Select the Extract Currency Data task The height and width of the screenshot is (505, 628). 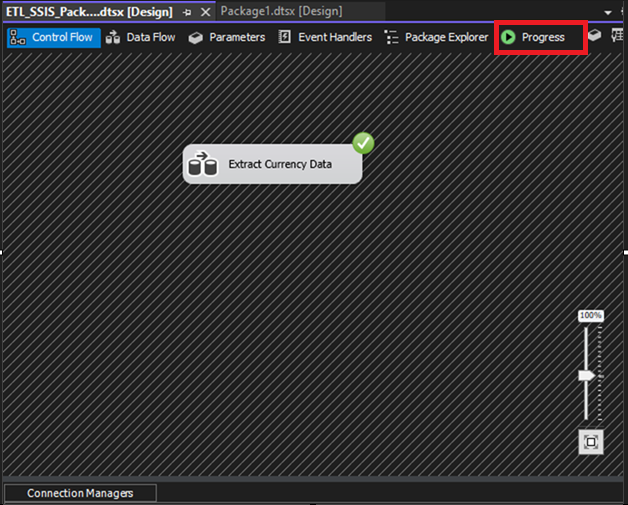272,164
